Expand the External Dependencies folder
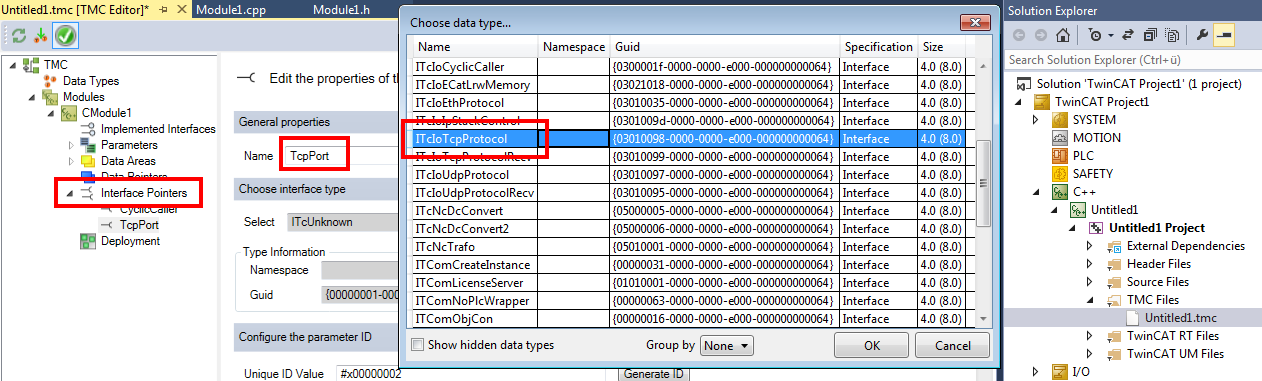1262x381 pixels. pyautogui.click(x=1090, y=246)
